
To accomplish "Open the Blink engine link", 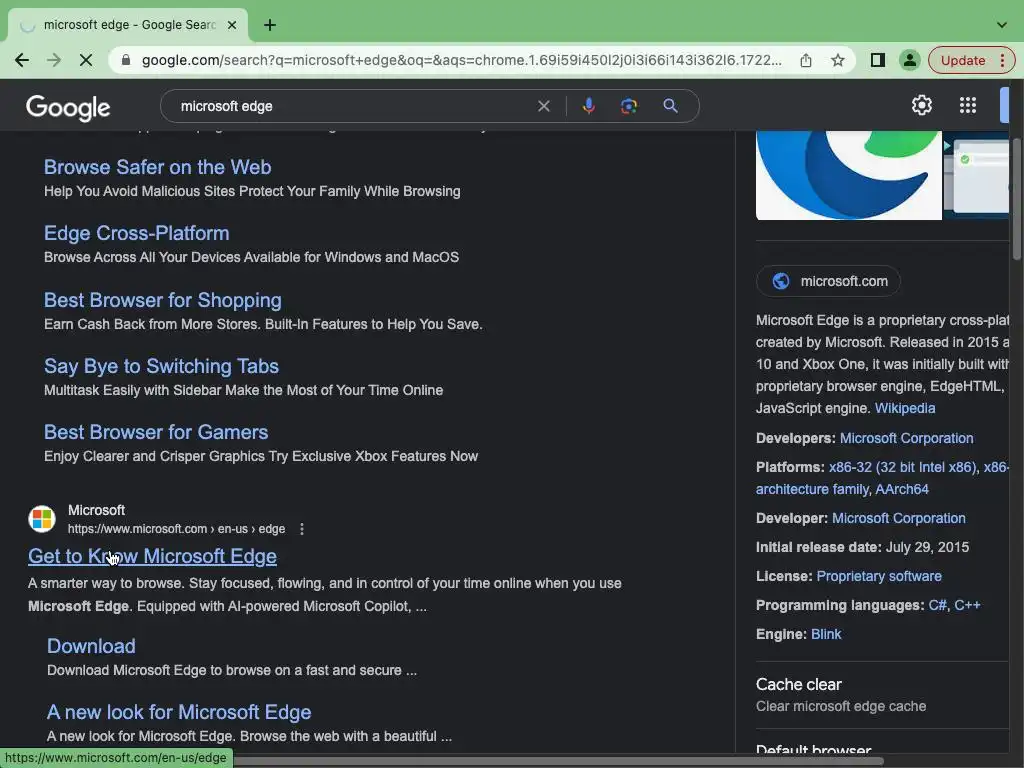I will click(x=826, y=634).
